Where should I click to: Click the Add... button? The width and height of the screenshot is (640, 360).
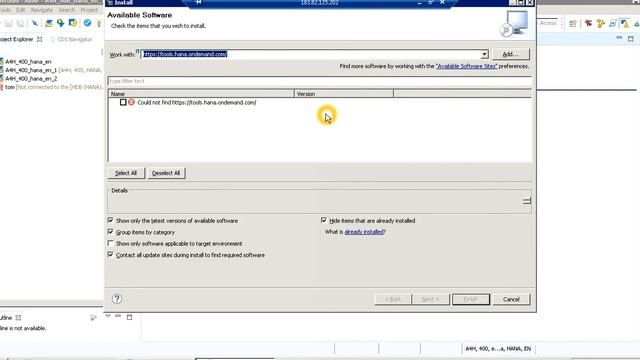tap(510, 54)
